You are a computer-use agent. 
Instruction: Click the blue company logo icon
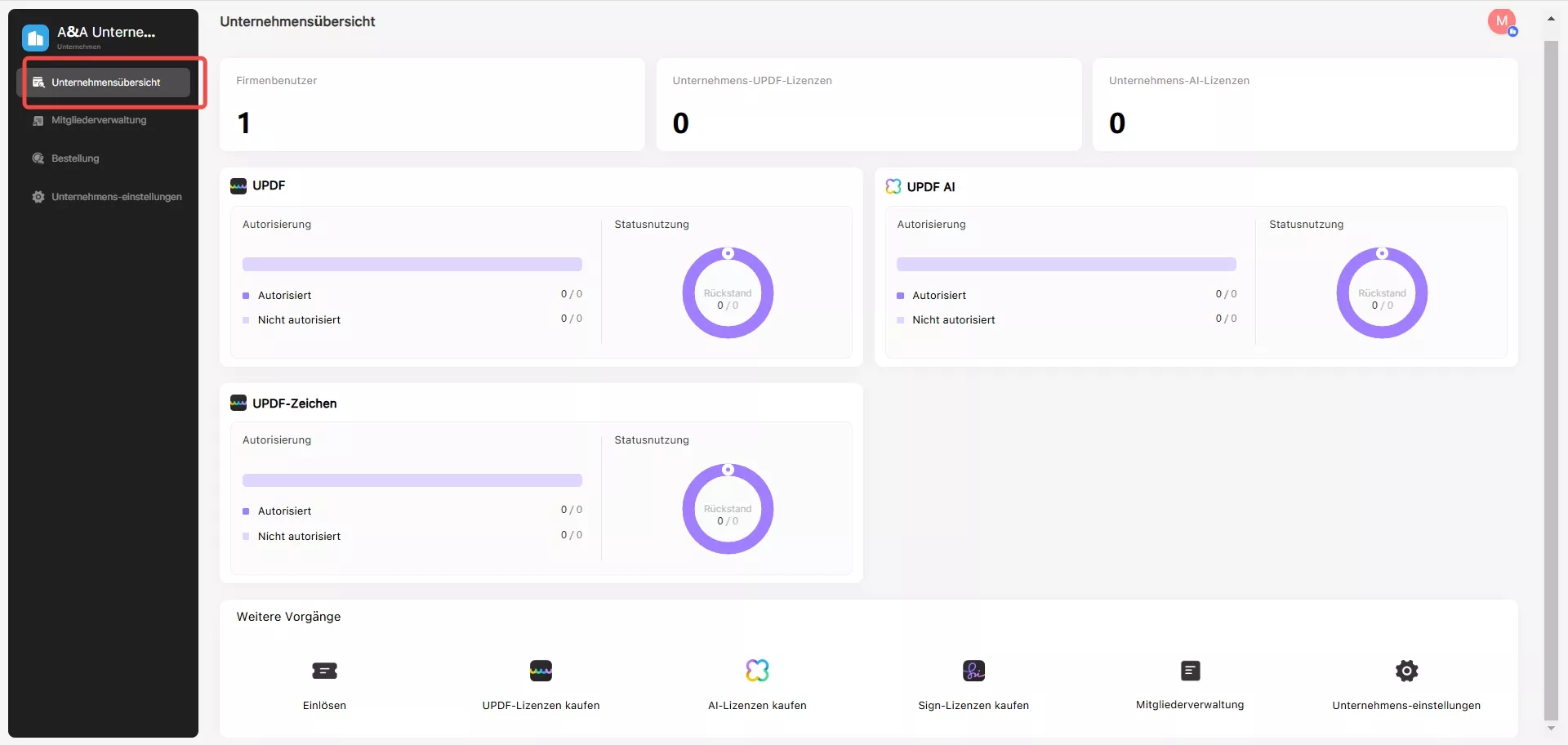click(x=35, y=38)
